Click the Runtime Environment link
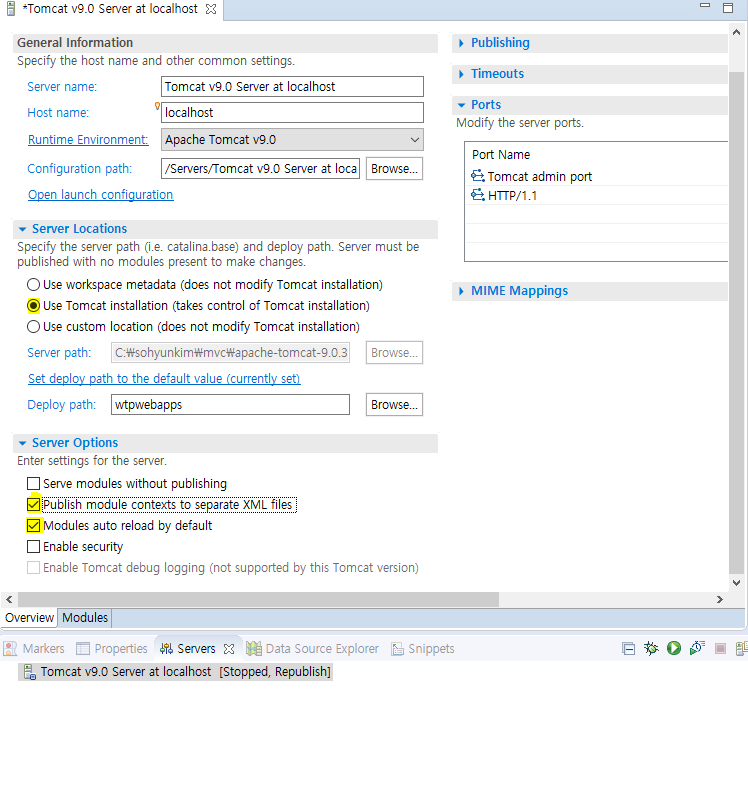Viewport: 748px width, 805px height. pos(88,140)
